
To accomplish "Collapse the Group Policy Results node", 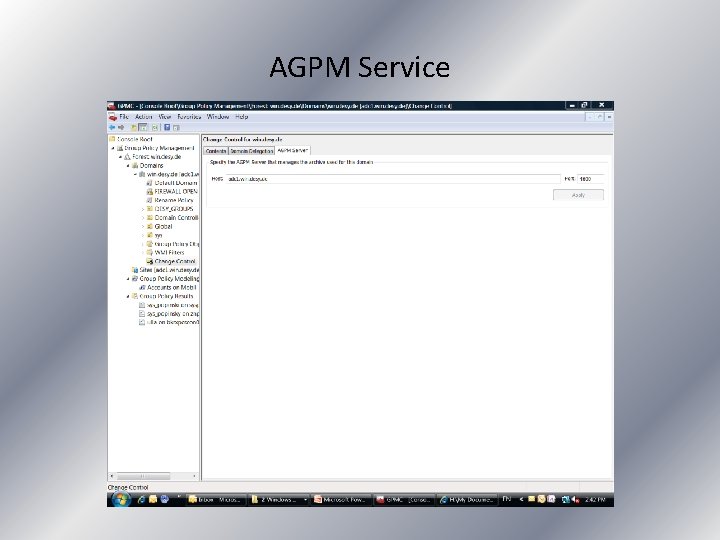I will 128,296.
